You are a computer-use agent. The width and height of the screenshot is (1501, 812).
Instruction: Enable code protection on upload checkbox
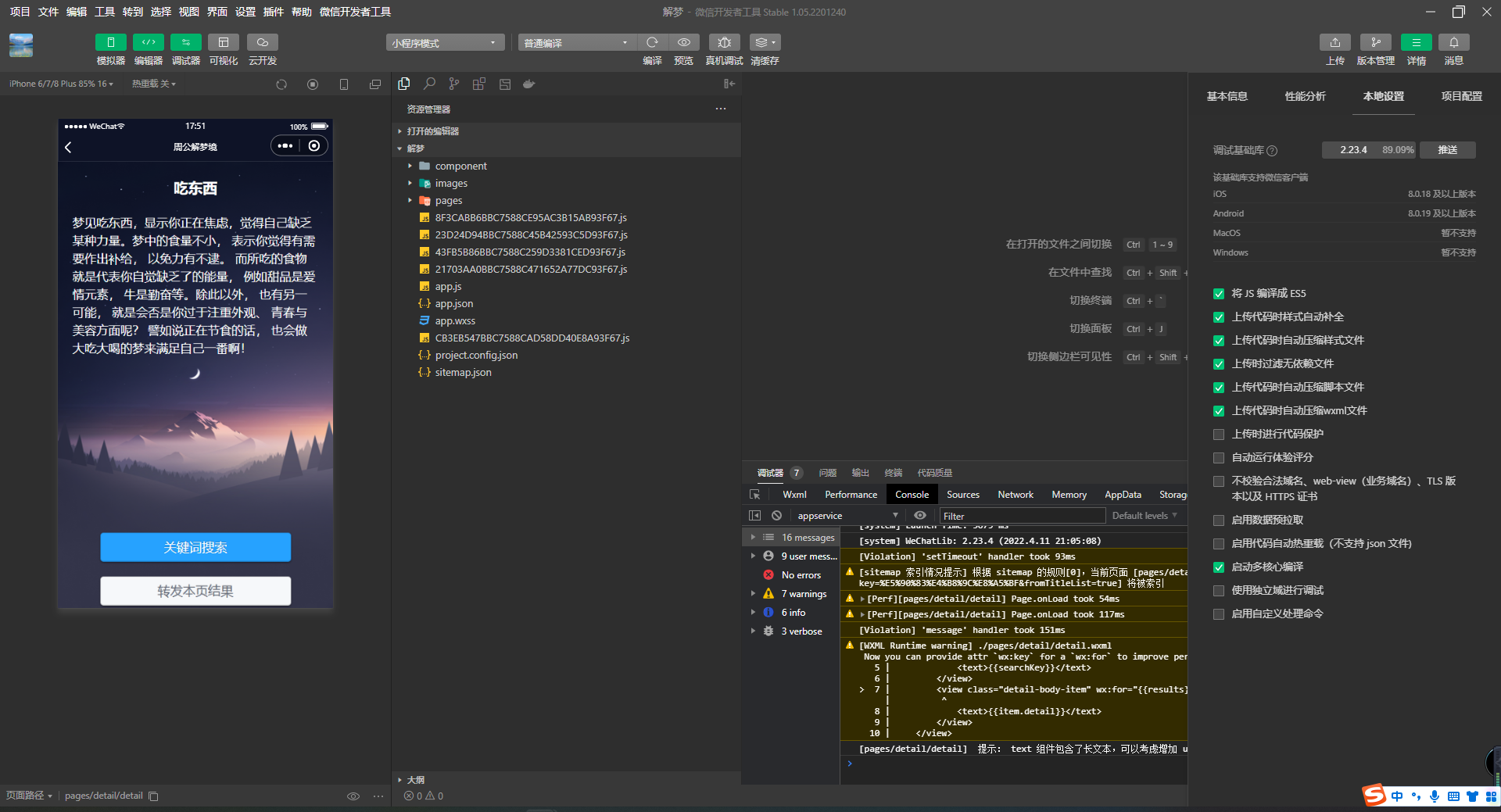click(x=1218, y=435)
